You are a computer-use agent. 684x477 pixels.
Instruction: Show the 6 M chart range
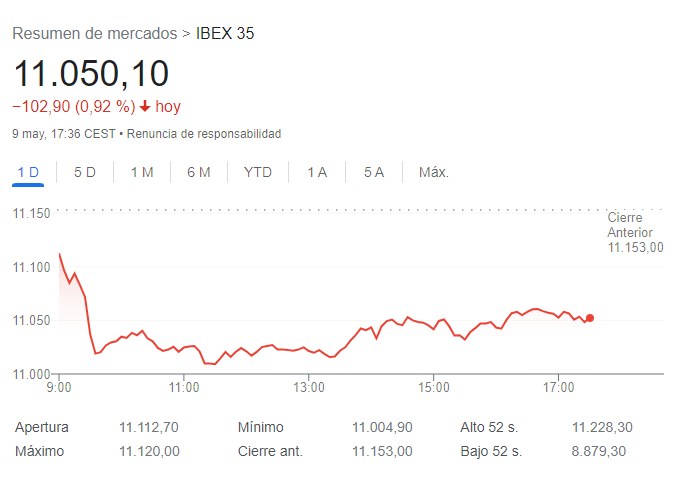point(198,172)
